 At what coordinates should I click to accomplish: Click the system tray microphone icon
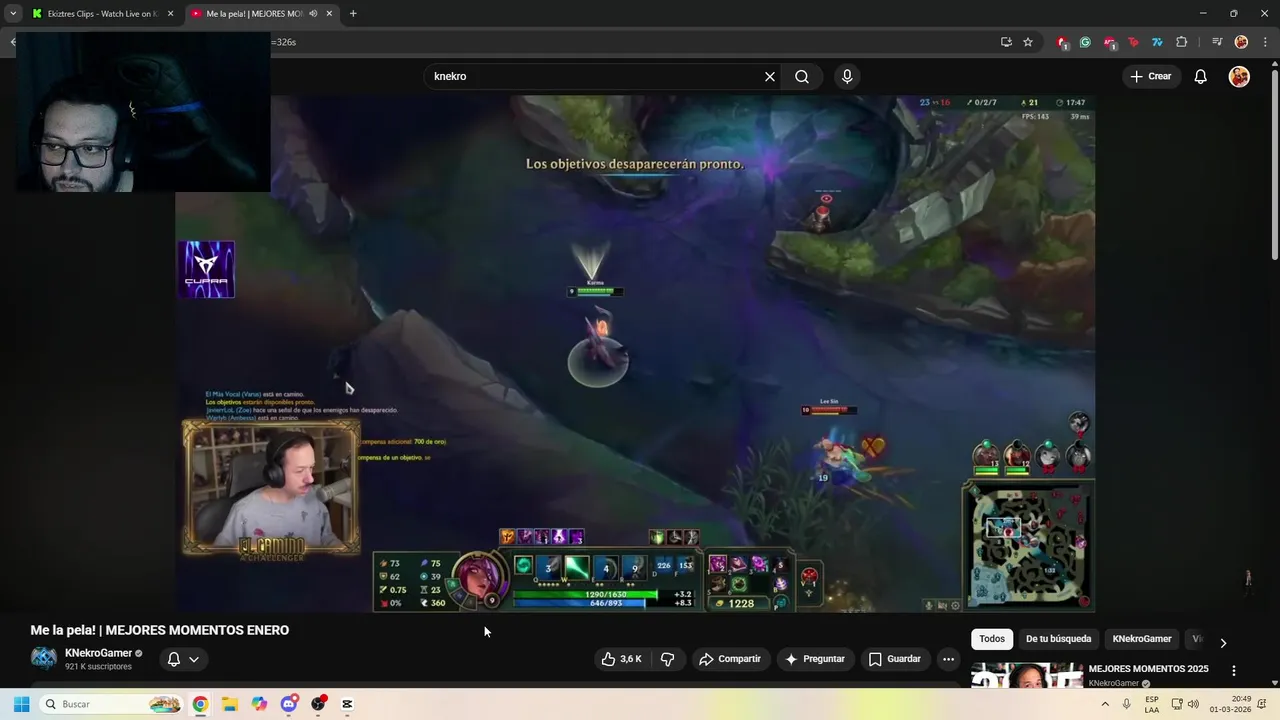point(1127,704)
